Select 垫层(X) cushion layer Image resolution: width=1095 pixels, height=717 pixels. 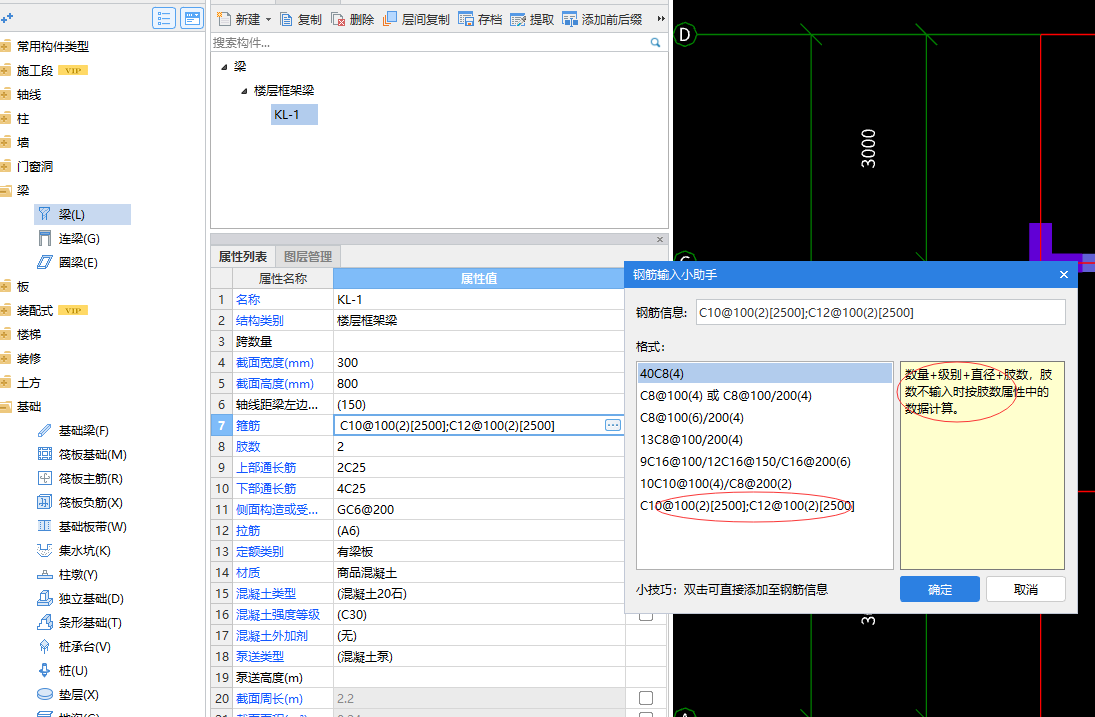coord(68,695)
